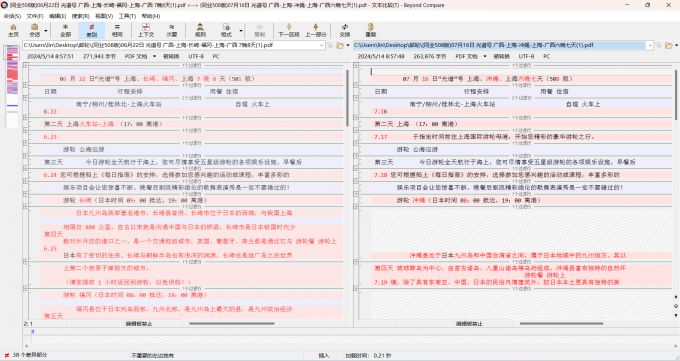The height and width of the screenshot is (361, 680).
Task: Expand left section above 第二天 上海火车站 row
Action: 26,117
